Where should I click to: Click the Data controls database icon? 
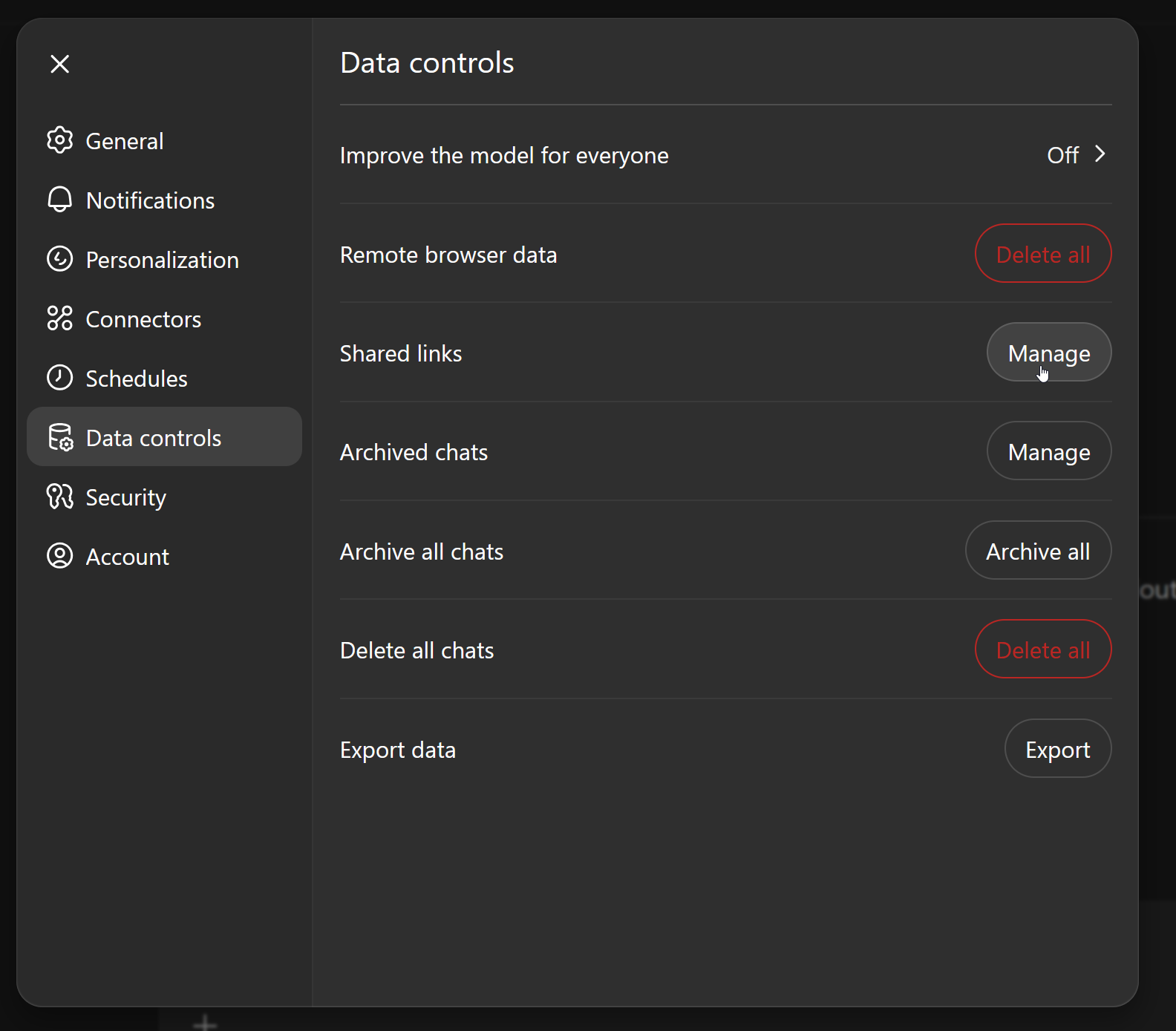pyautogui.click(x=60, y=437)
